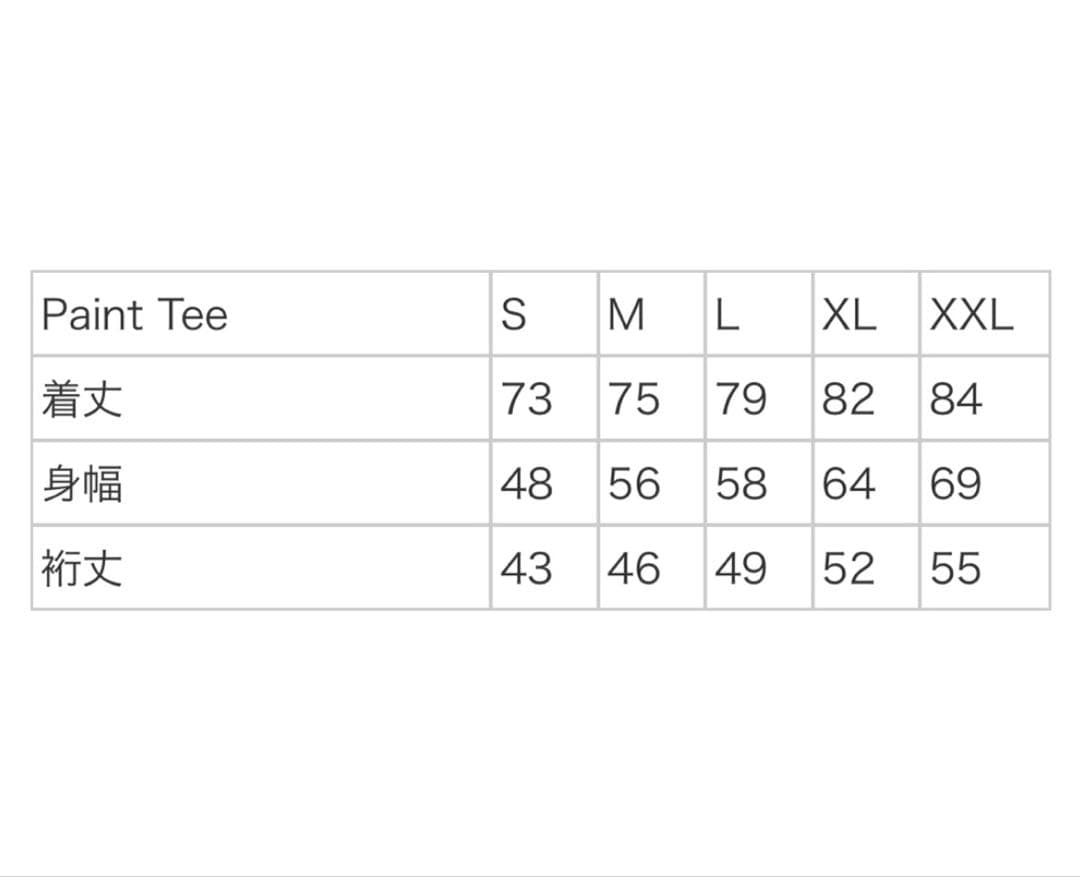Click the value 43 in 裄丈 row
Viewport: 1080px width, 877px height.
[526, 568]
